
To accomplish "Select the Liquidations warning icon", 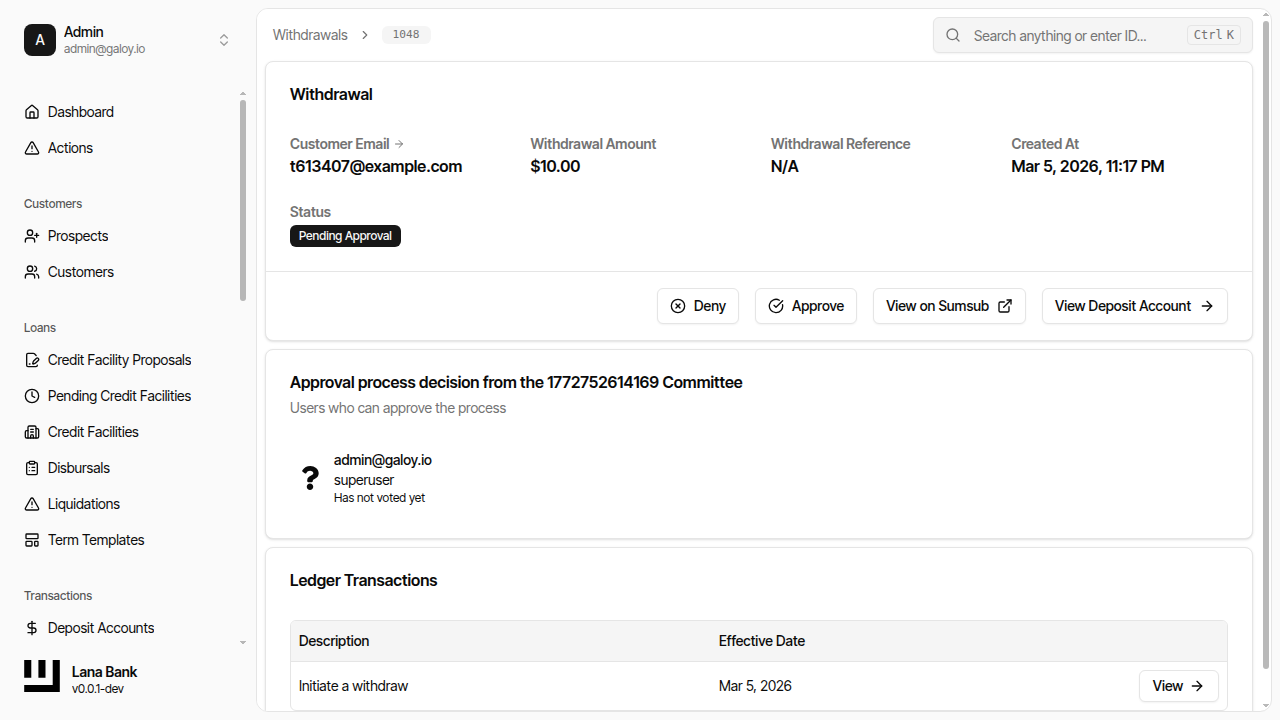I will click(31, 504).
